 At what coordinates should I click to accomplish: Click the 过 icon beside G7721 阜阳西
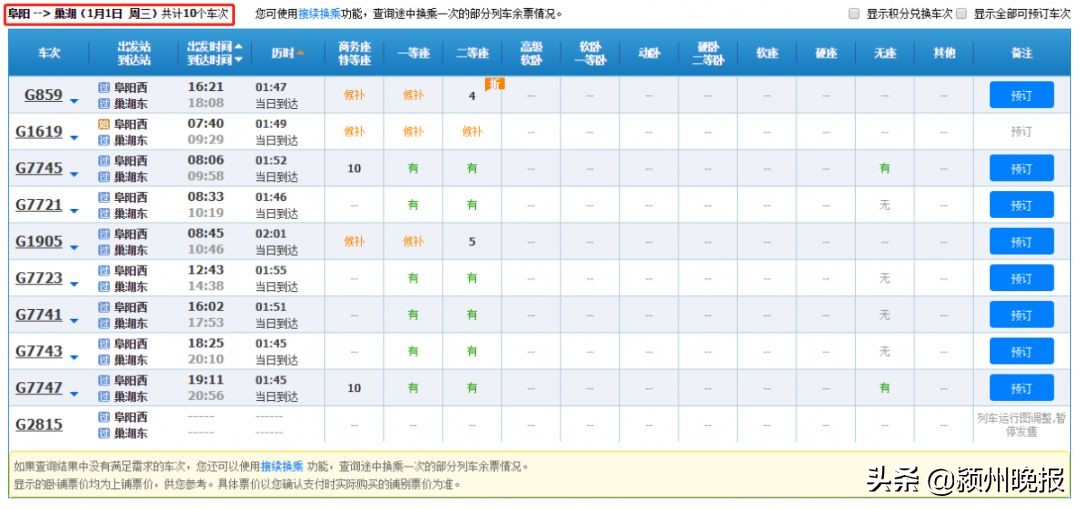[x=104, y=197]
